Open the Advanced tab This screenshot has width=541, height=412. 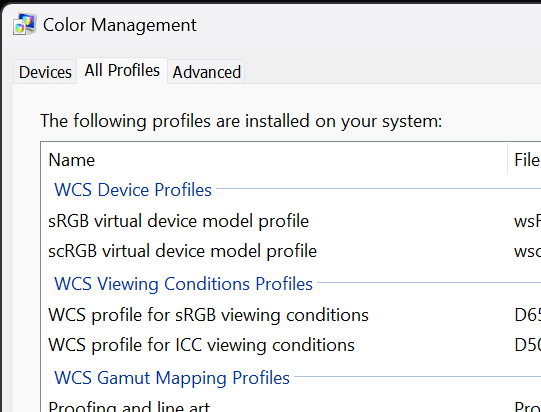pyautogui.click(x=206, y=72)
